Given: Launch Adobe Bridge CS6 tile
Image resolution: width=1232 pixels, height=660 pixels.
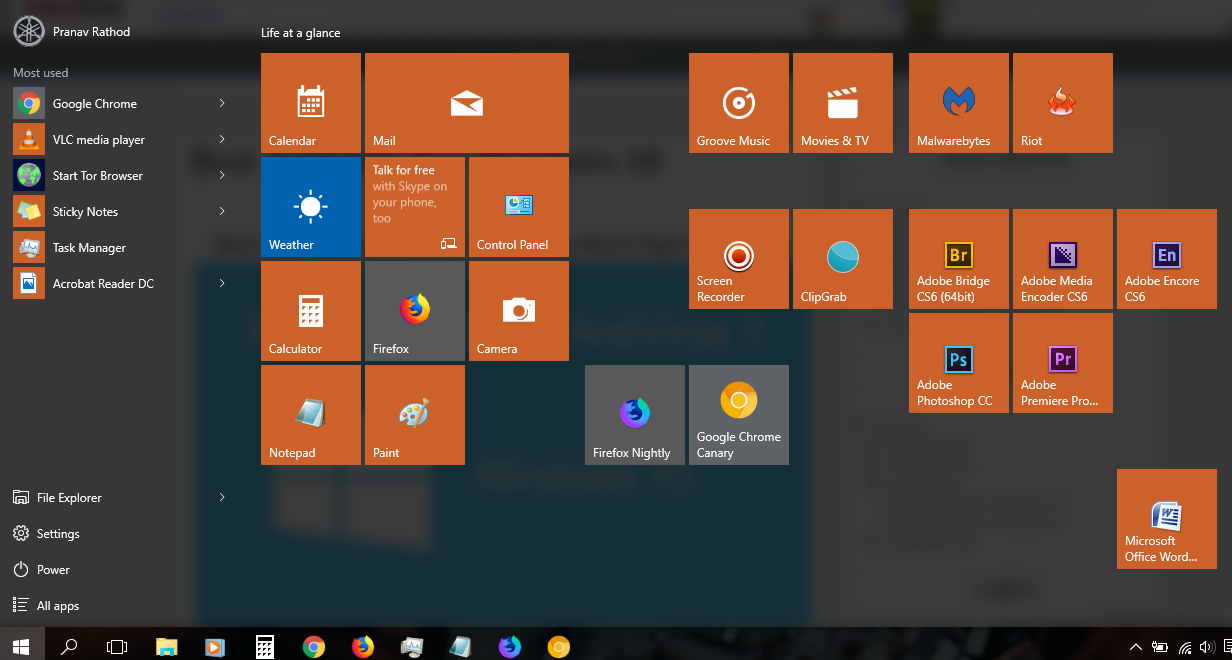Looking at the screenshot, I should (959, 259).
